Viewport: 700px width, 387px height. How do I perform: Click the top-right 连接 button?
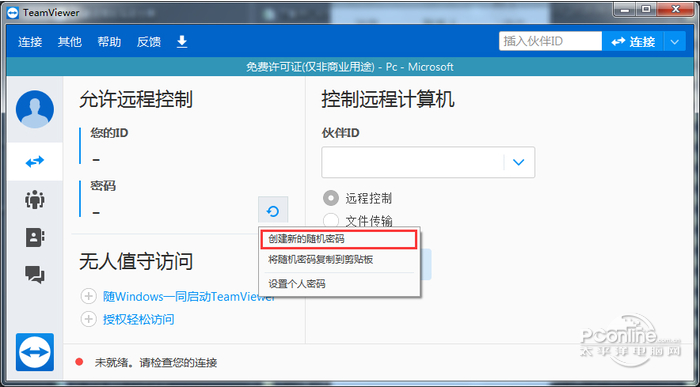(633, 42)
